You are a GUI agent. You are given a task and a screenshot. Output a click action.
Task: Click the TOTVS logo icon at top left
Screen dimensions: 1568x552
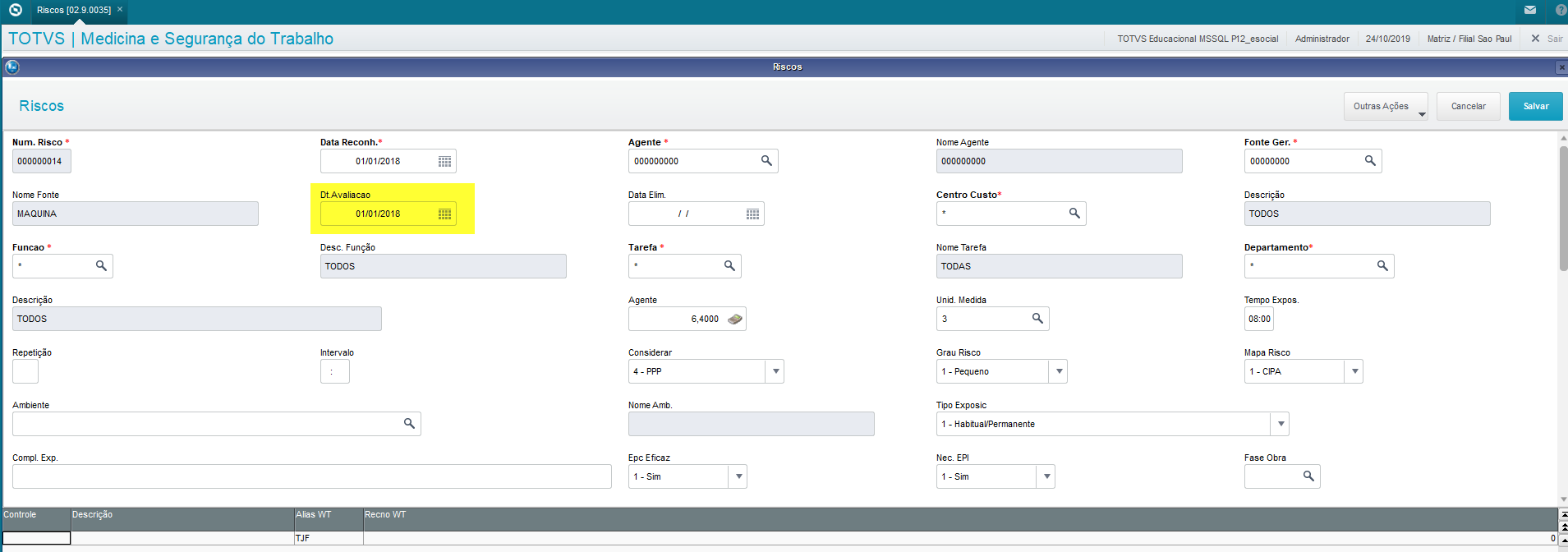pyautogui.click(x=15, y=10)
